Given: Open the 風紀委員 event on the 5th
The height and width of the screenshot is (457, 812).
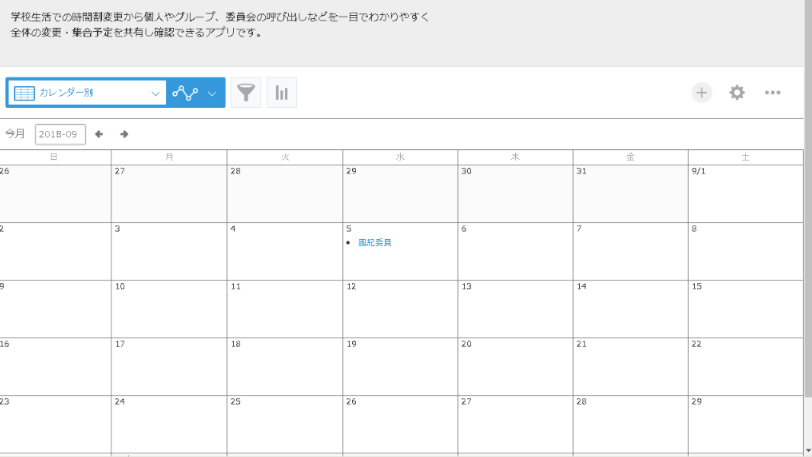Looking at the screenshot, I should coord(375,242).
